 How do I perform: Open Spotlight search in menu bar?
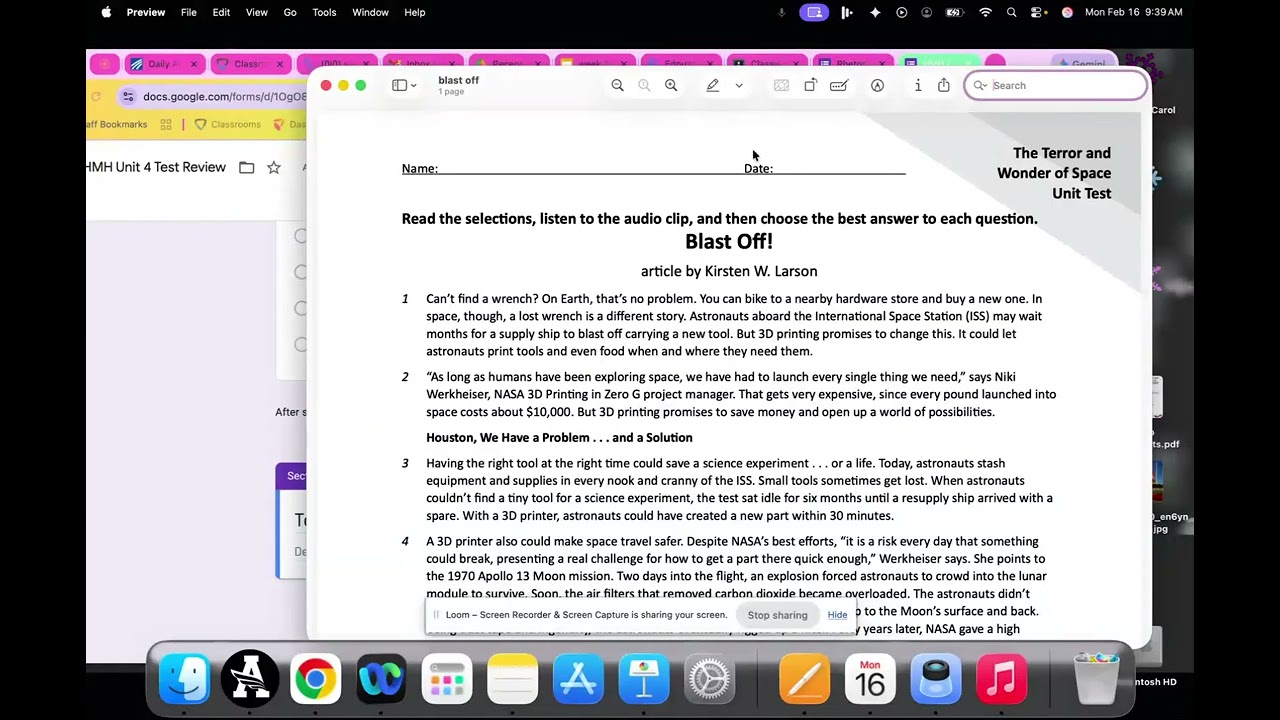pyautogui.click(x=1012, y=12)
